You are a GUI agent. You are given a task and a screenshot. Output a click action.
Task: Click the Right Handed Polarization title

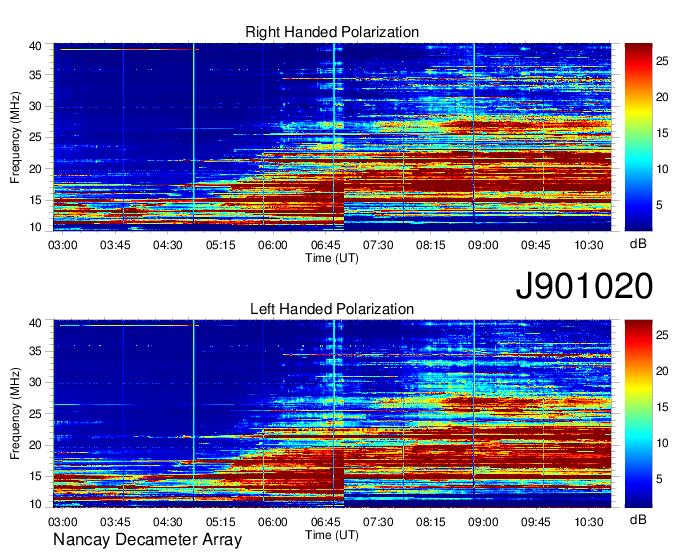[x=332, y=32]
